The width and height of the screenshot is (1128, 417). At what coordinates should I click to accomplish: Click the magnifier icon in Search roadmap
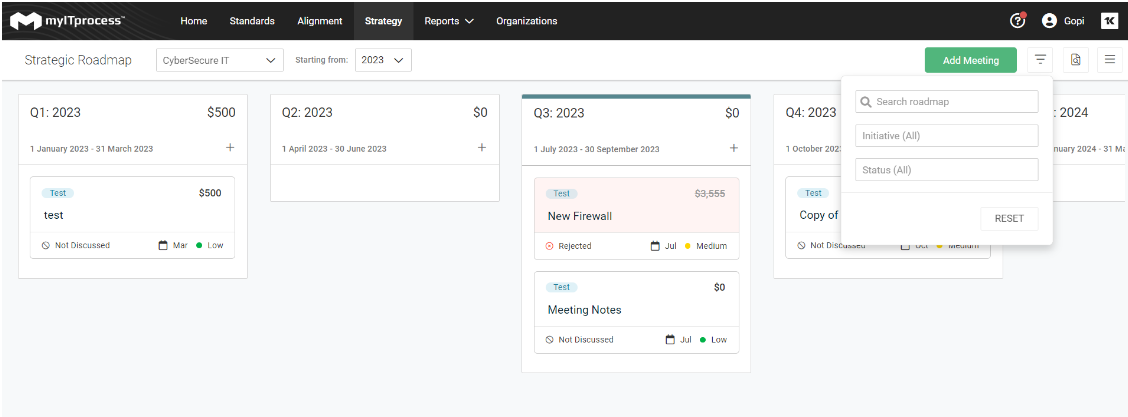(866, 102)
